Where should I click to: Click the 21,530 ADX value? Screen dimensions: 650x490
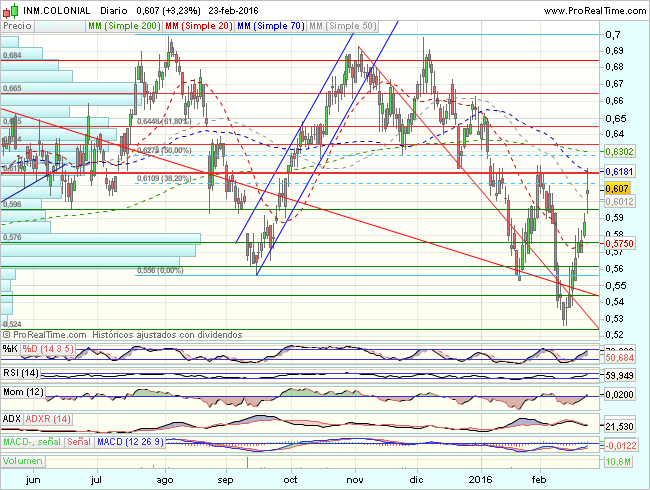point(619,427)
